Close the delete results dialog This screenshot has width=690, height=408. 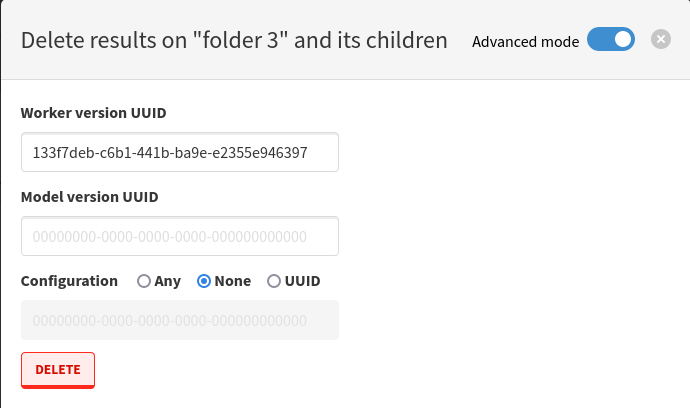point(660,40)
